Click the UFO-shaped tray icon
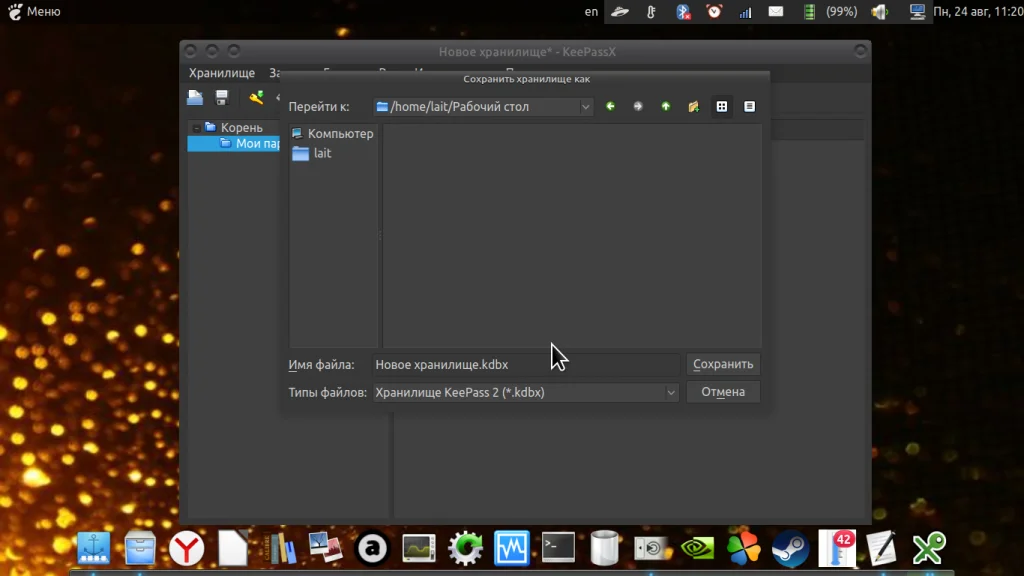 pos(620,11)
